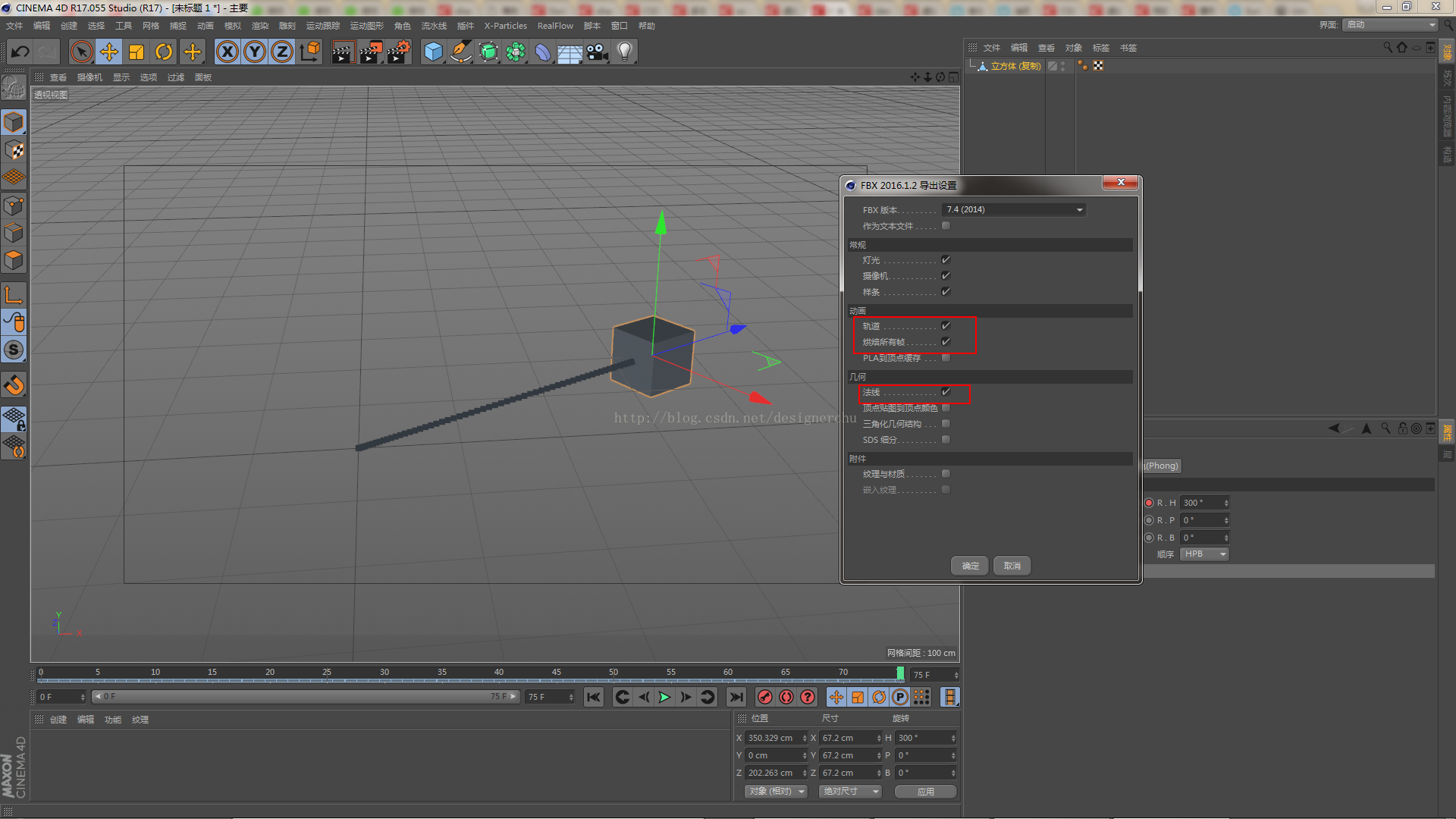Toggle autokeying button

(786, 697)
